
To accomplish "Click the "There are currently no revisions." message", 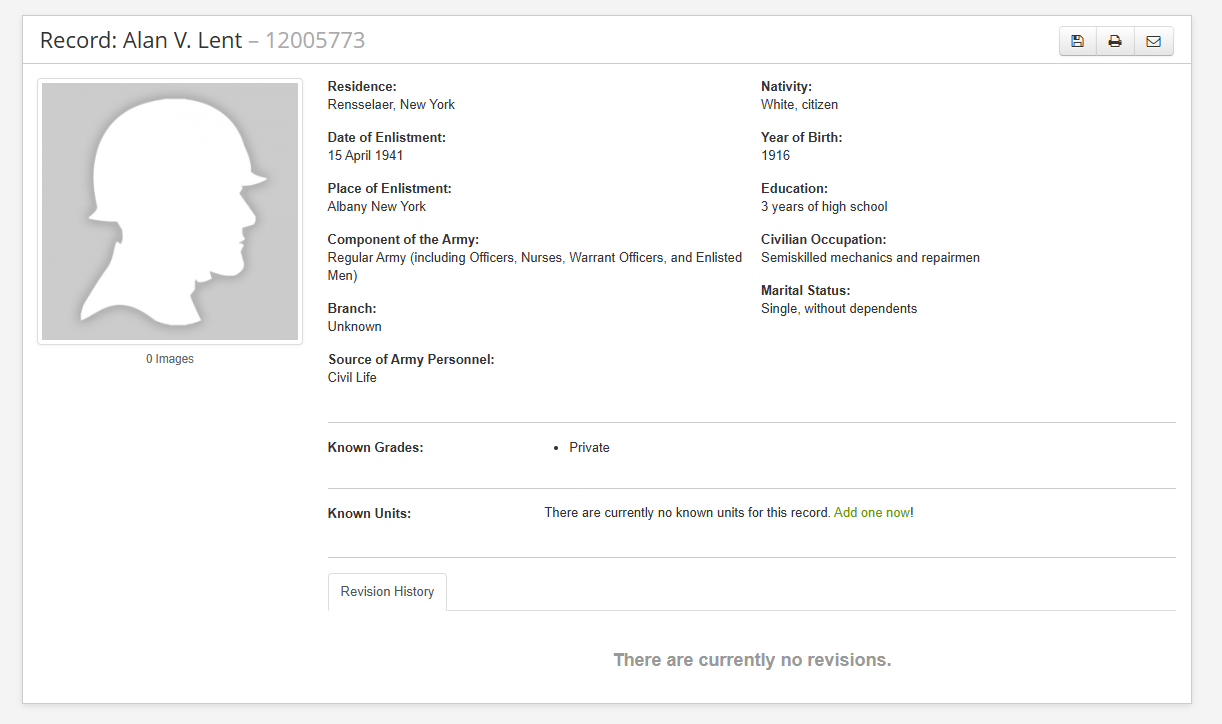I will 752,660.
